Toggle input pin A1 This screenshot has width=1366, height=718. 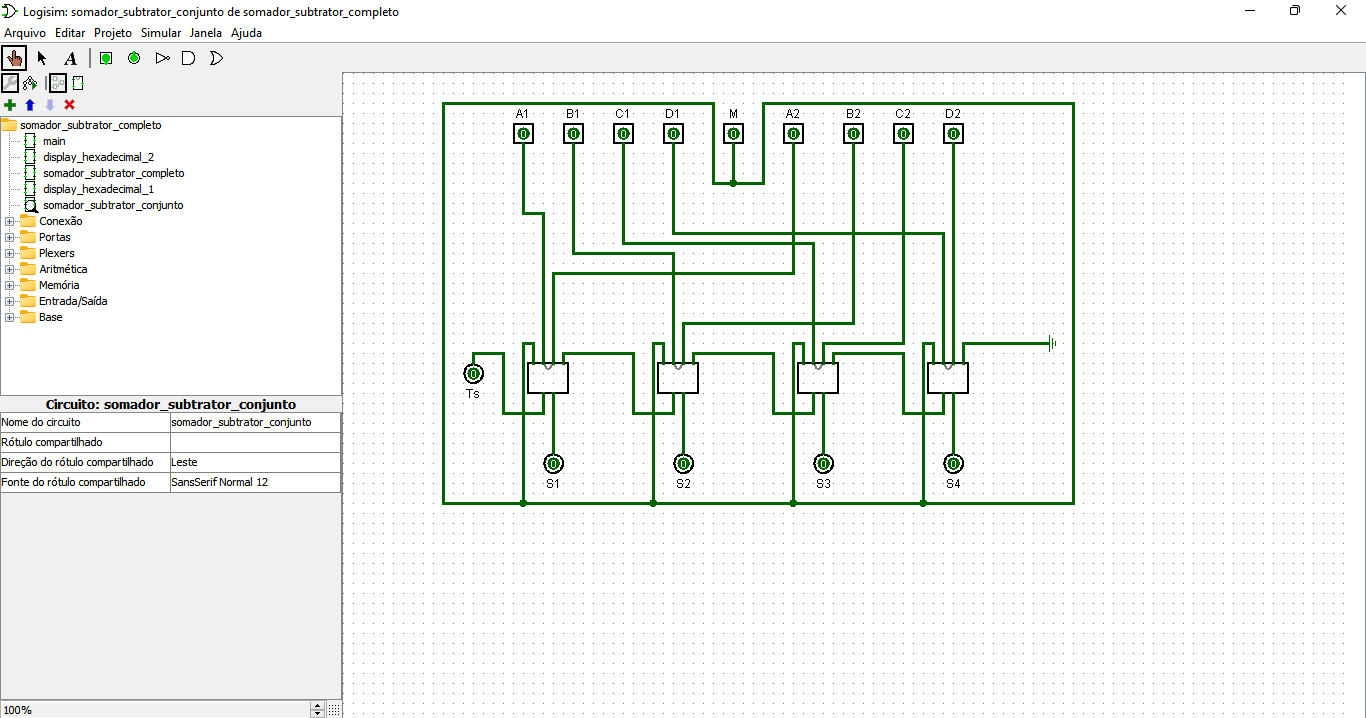[x=523, y=134]
